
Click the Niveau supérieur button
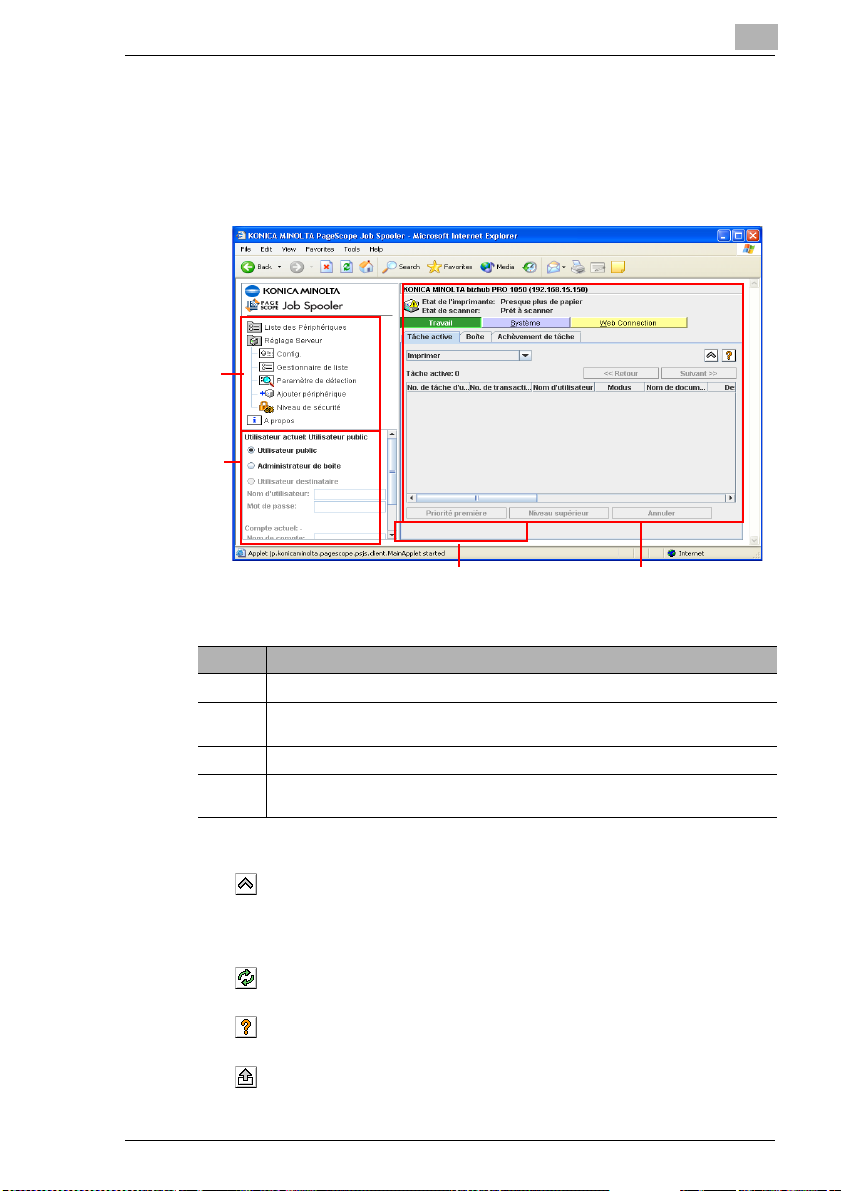[x=558, y=513]
